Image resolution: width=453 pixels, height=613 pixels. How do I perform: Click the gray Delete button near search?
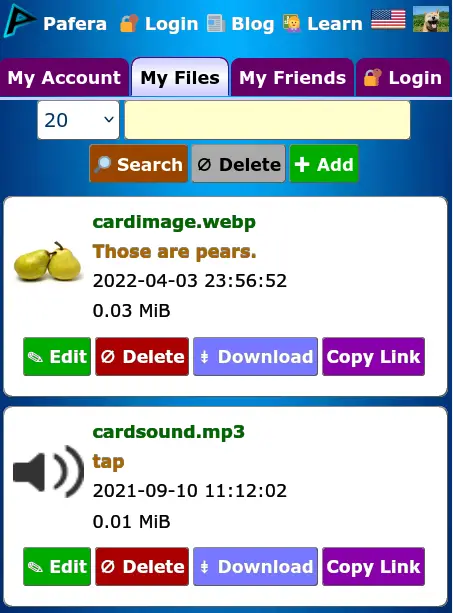pyautogui.click(x=238, y=164)
